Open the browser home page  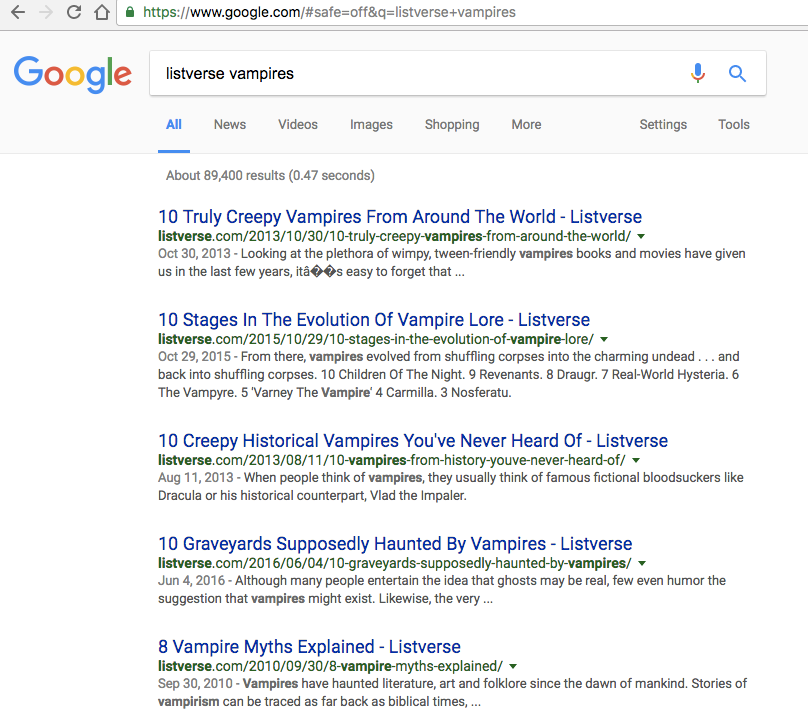click(100, 13)
